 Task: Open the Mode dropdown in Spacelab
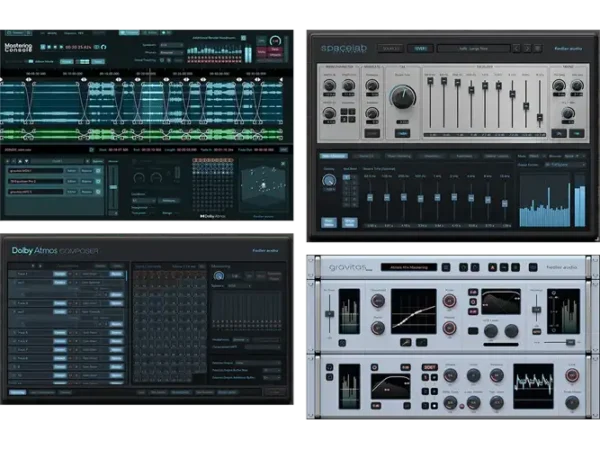click(536, 156)
